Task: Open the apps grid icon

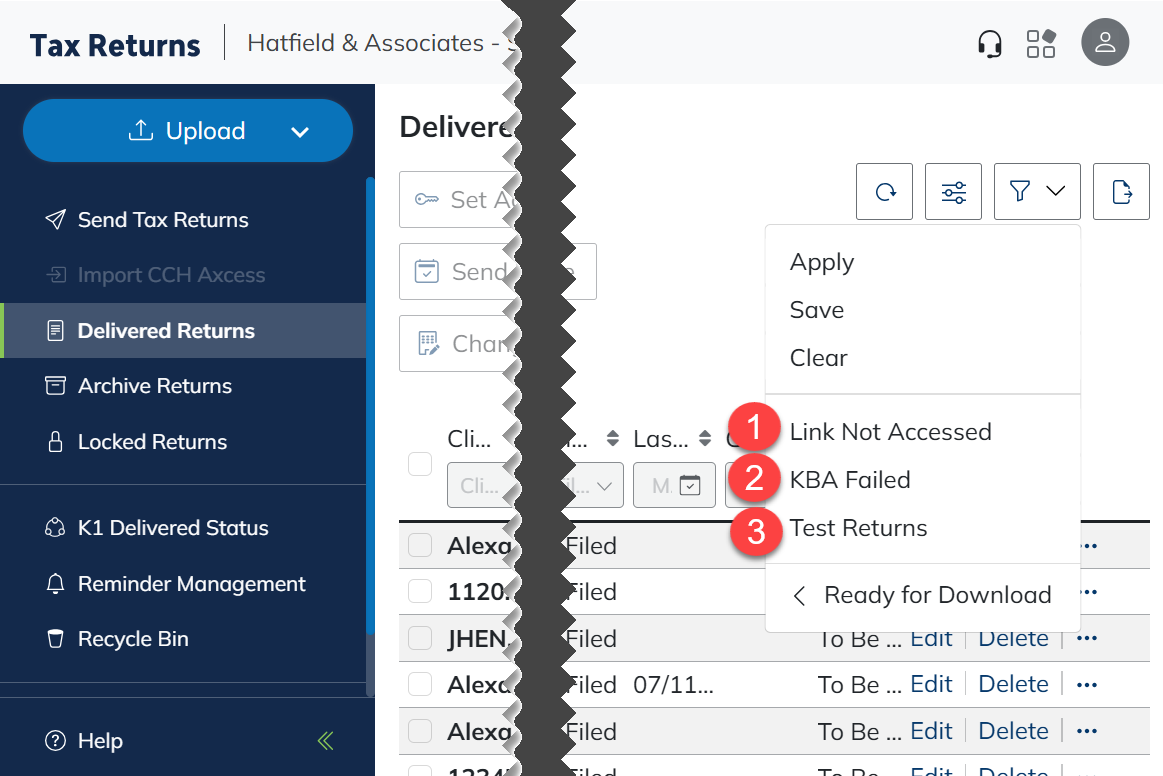Action: [x=1041, y=44]
